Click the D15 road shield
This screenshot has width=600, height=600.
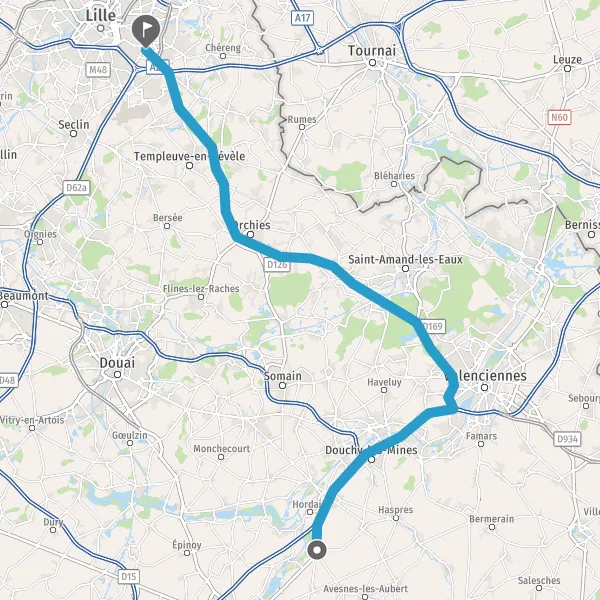[x=128, y=576]
